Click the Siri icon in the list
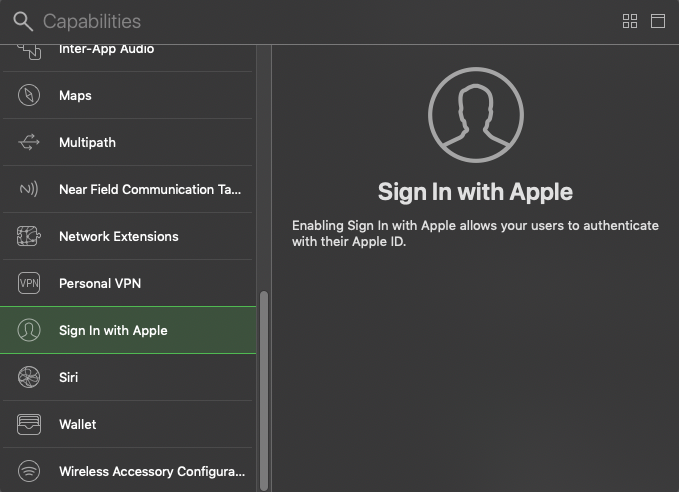 [x=29, y=378]
